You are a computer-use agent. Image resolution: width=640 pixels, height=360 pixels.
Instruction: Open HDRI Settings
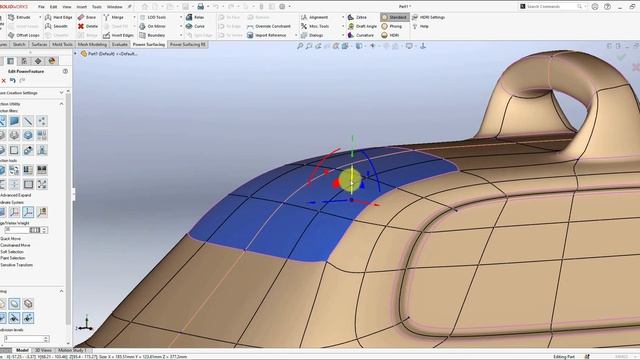click(x=429, y=17)
